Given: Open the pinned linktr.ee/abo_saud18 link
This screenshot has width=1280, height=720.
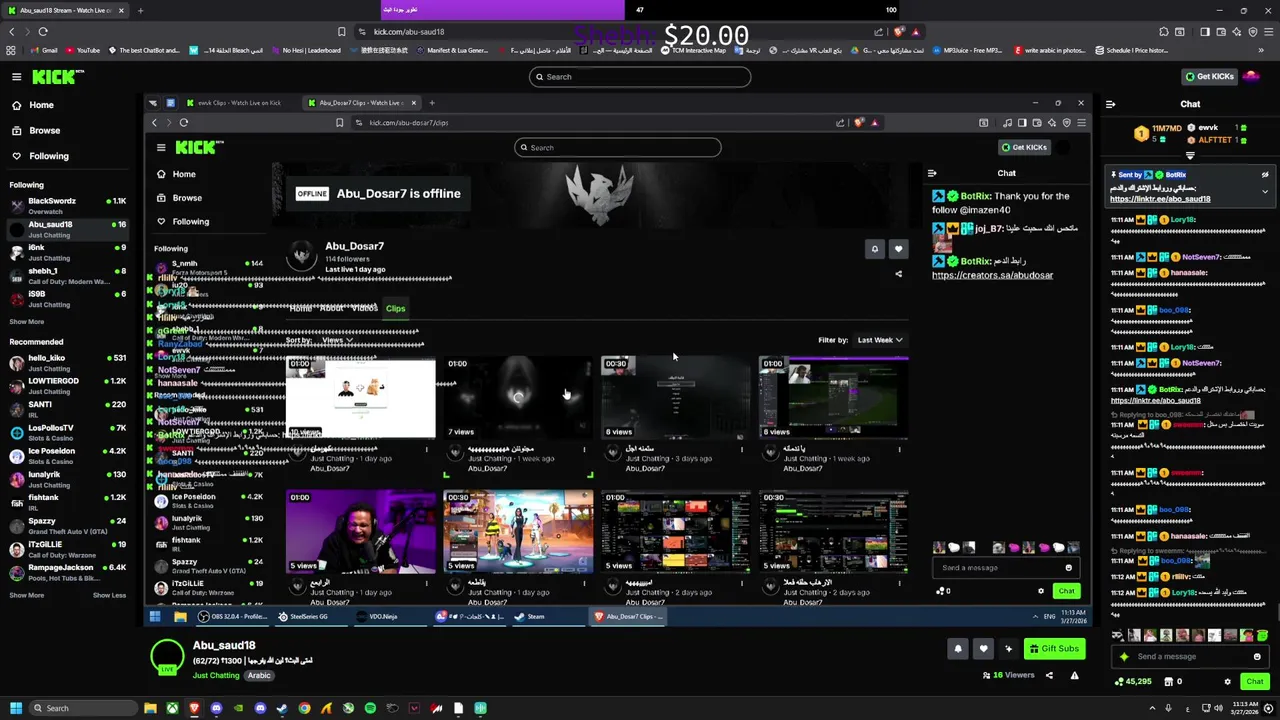Looking at the screenshot, I should pyautogui.click(x=1160, y=199).
